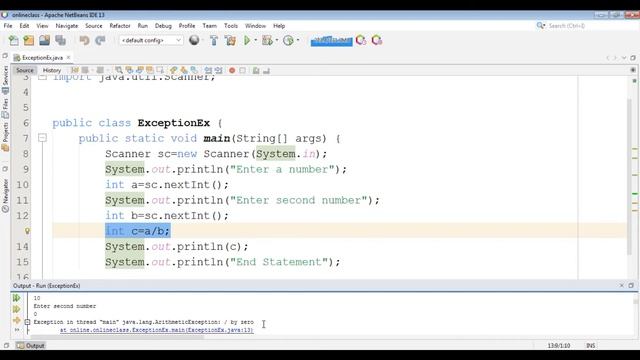The image size is (640, 360).
Task: Collapse the exception stack trace in Output
Action: click(27, 322)
